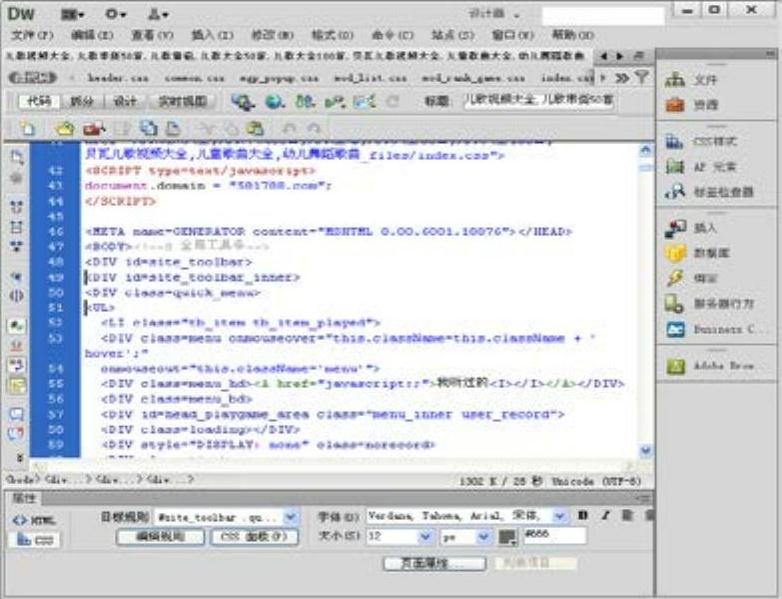Click the text color swatch beside #666
Image resolution: width=782 pixels, height=599 pixels.
coord(508,537)
